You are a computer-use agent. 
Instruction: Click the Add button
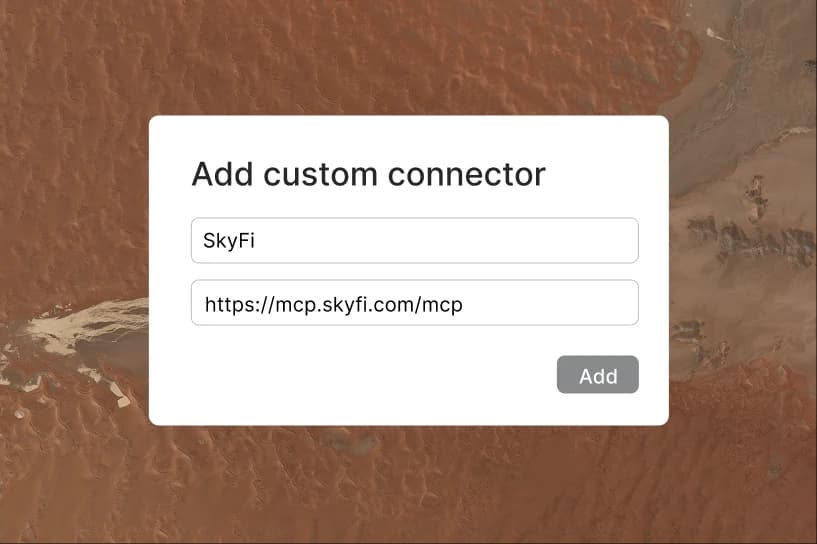[598, 375]
